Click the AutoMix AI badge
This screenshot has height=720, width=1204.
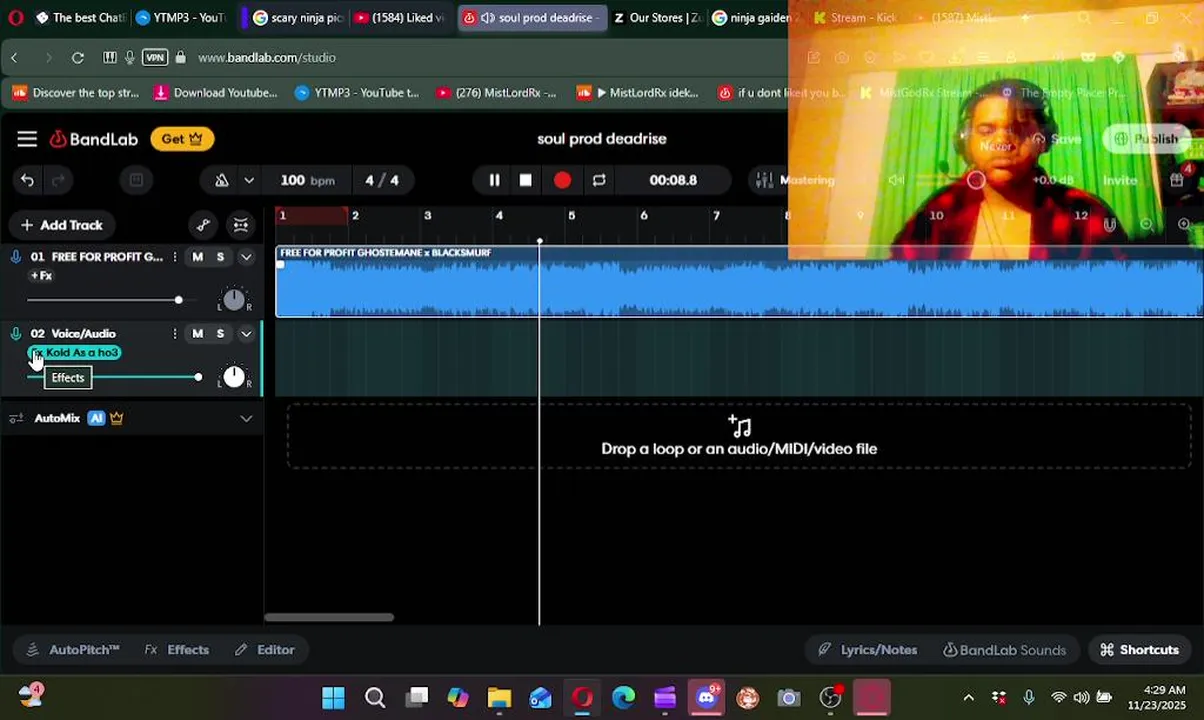point(96,418)
